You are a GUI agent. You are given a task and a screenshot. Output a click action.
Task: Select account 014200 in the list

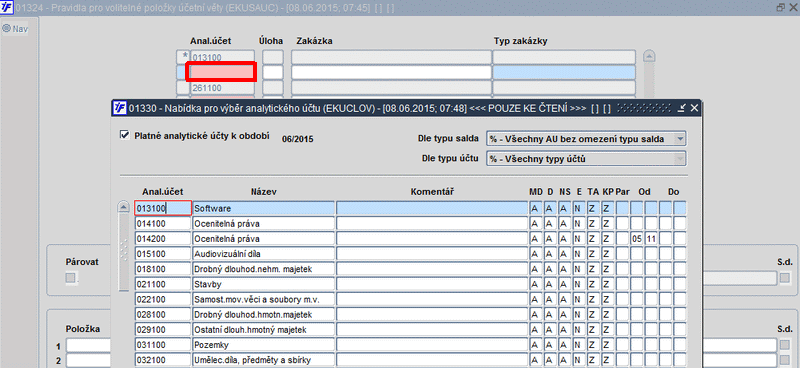163,239
